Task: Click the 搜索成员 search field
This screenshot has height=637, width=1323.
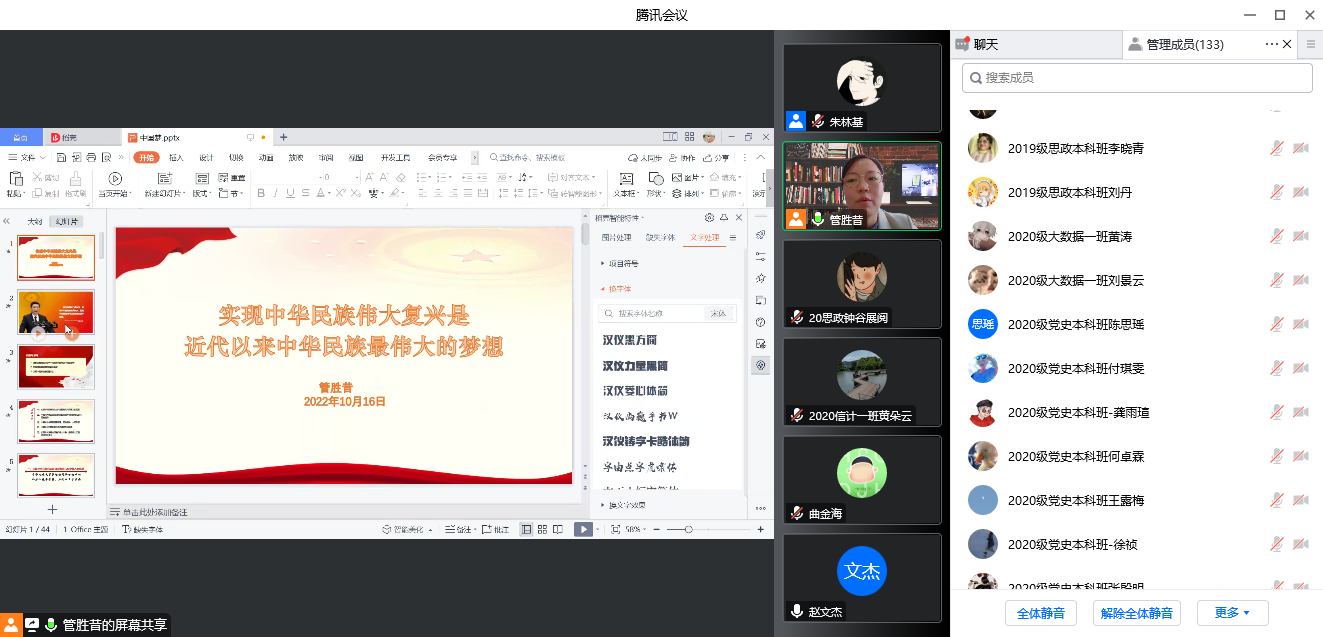Action: click(x=1137, y=77)
